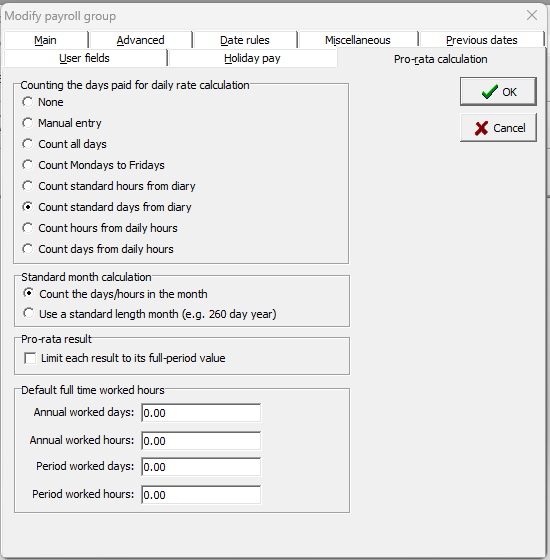
Task: Focus the Period worked hours field
Action: (x=201, y=495)
